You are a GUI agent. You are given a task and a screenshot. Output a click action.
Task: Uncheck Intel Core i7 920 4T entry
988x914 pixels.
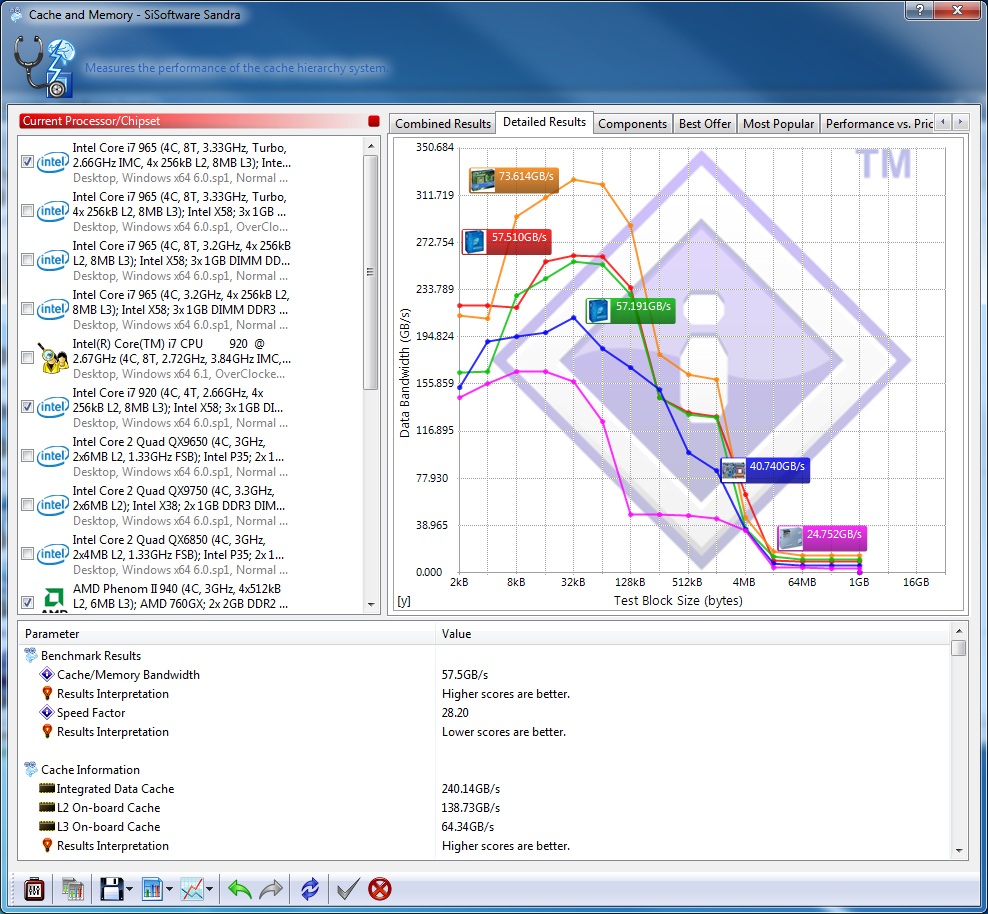(x=27, y=407)
